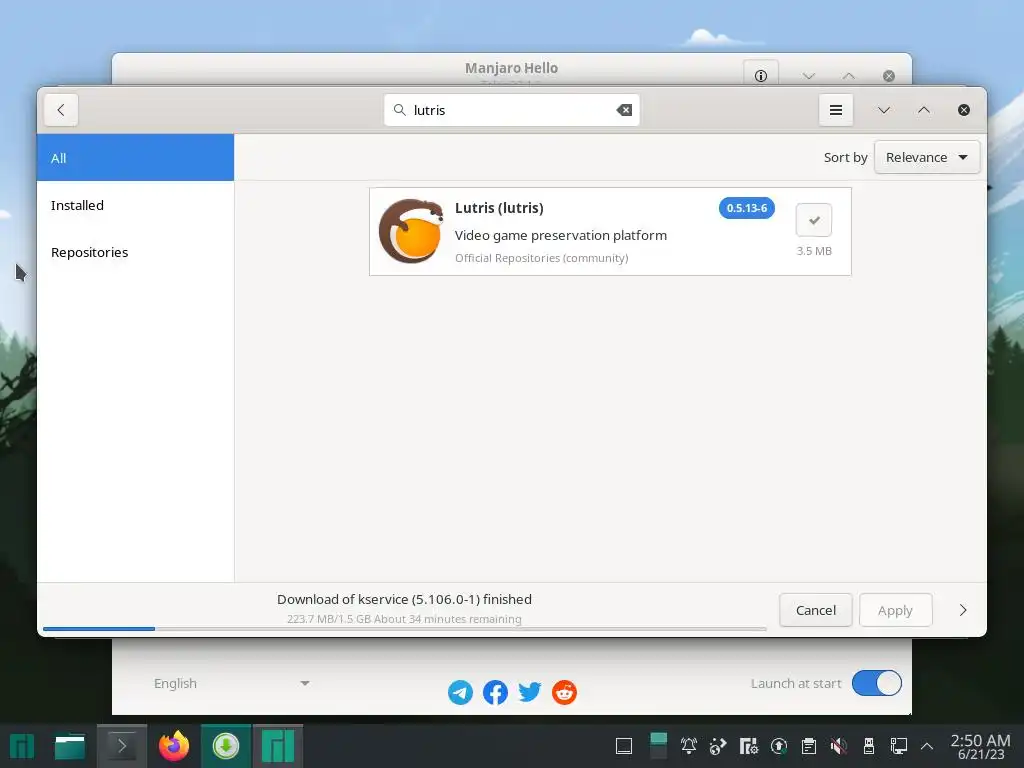Image resolution: width=1024 pixels, height=768 pixels.
Task: Click the 223.7 MB/1.5 GB remaining text
Action: (x=404, y=618)
